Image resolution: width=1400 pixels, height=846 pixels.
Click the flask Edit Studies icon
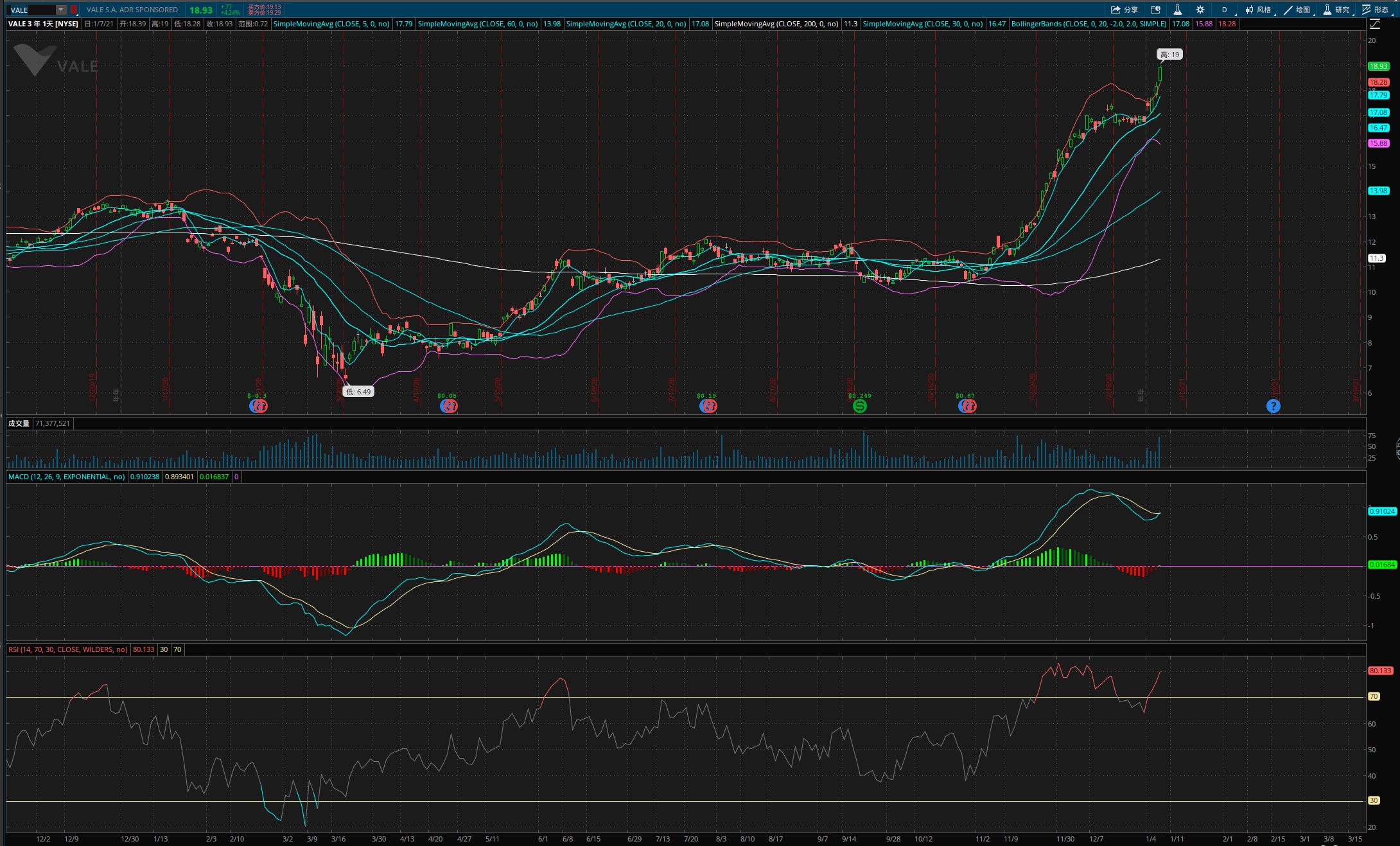(1178, 10)
